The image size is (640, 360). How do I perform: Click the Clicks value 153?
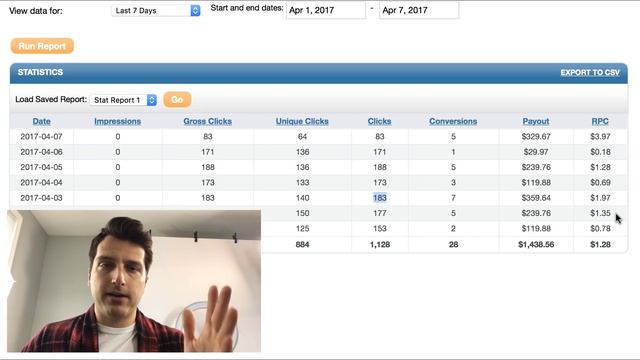click(380, 229)
